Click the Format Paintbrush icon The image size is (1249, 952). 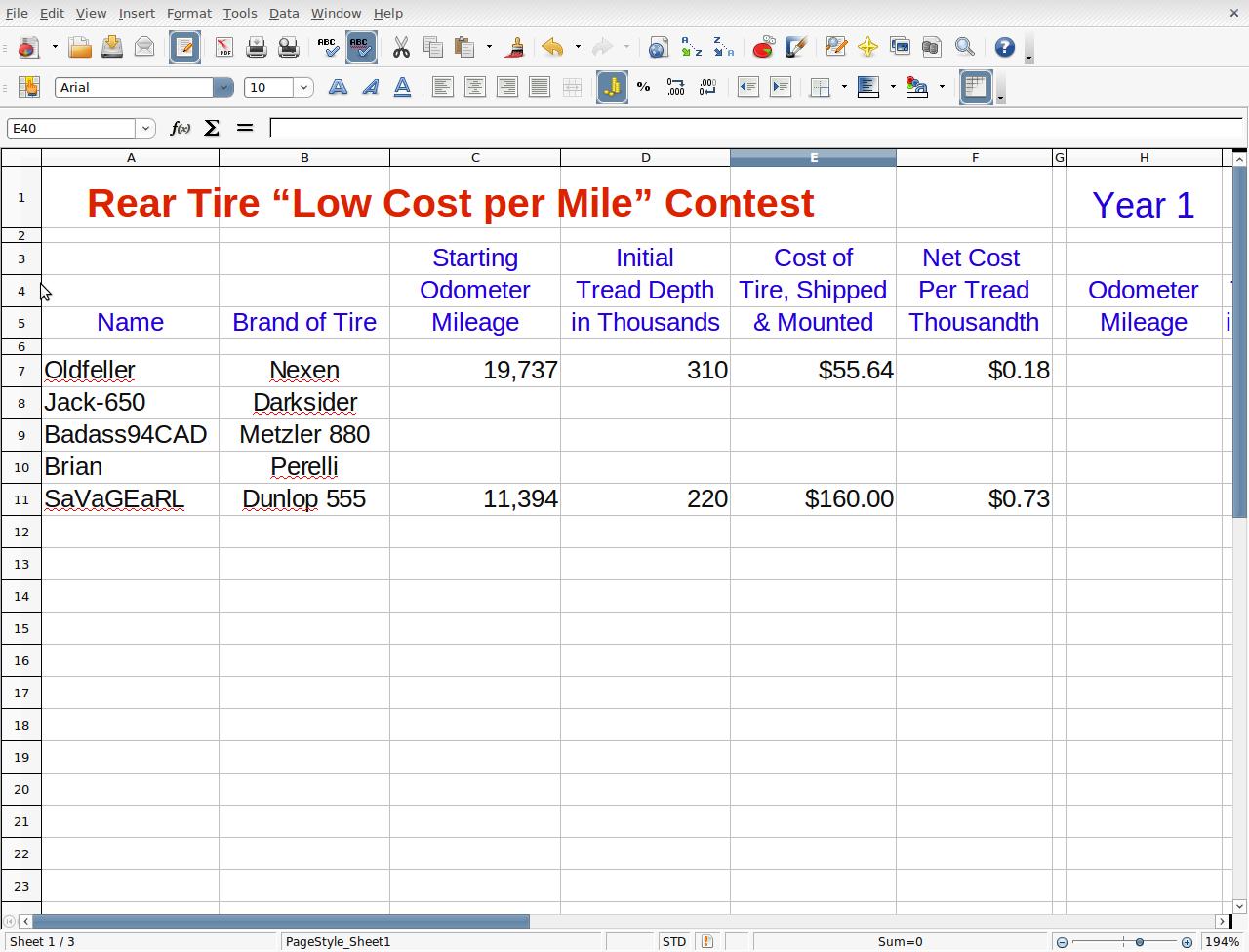pyautogui.click(x=515, y=47)
